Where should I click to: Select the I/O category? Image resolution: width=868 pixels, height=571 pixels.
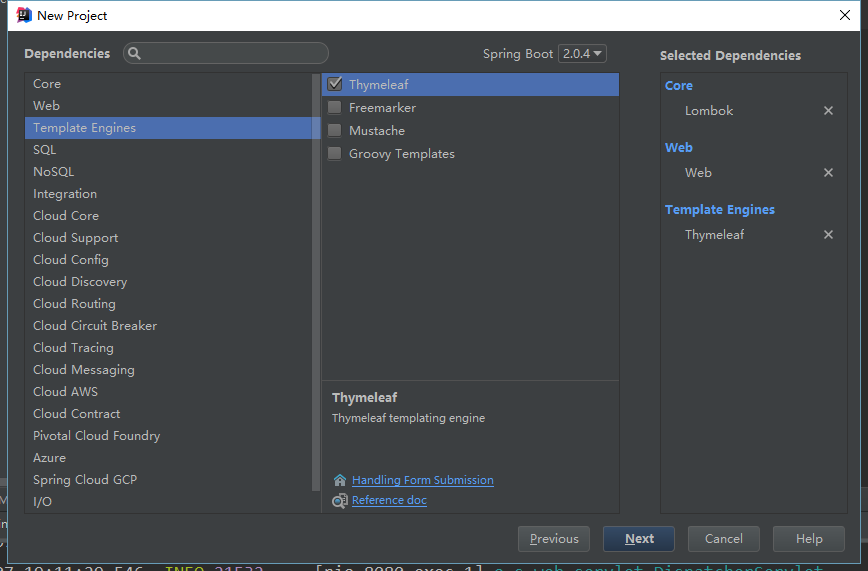pyautogui.click(x=168, y=502)
